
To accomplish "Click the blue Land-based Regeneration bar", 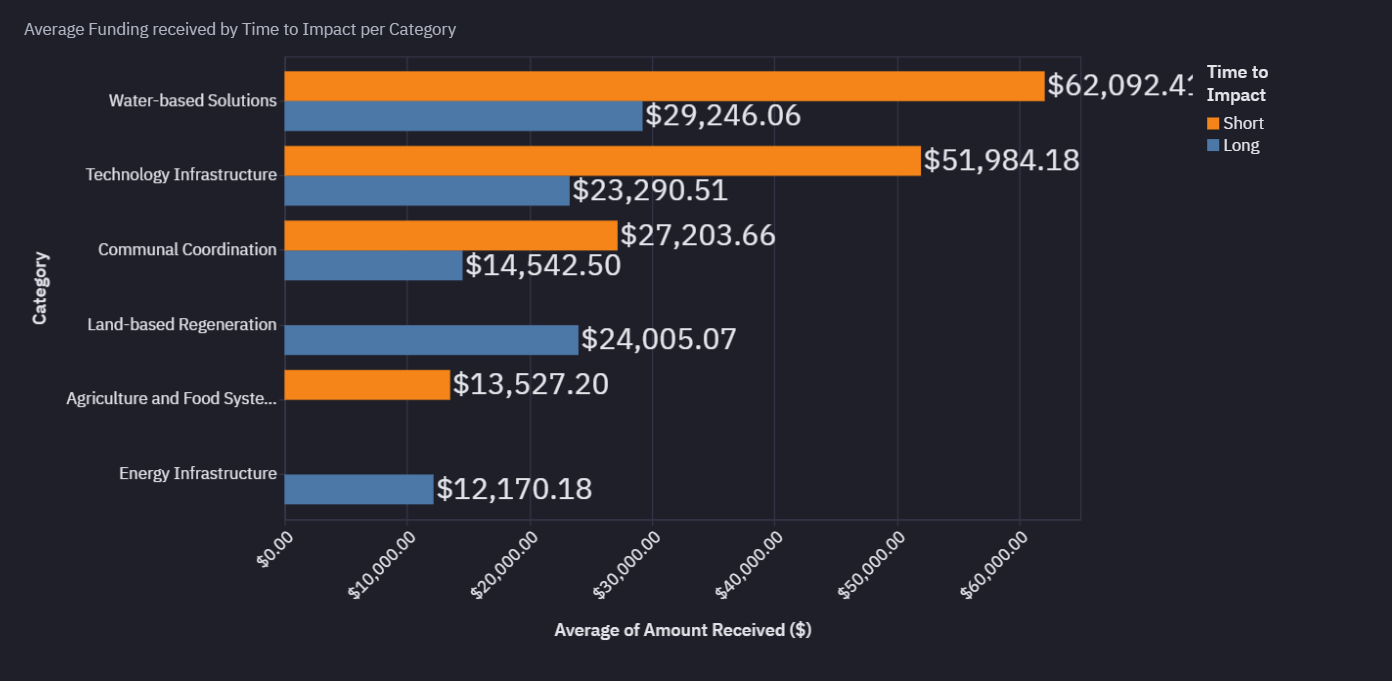I will (x=431, y=340).
